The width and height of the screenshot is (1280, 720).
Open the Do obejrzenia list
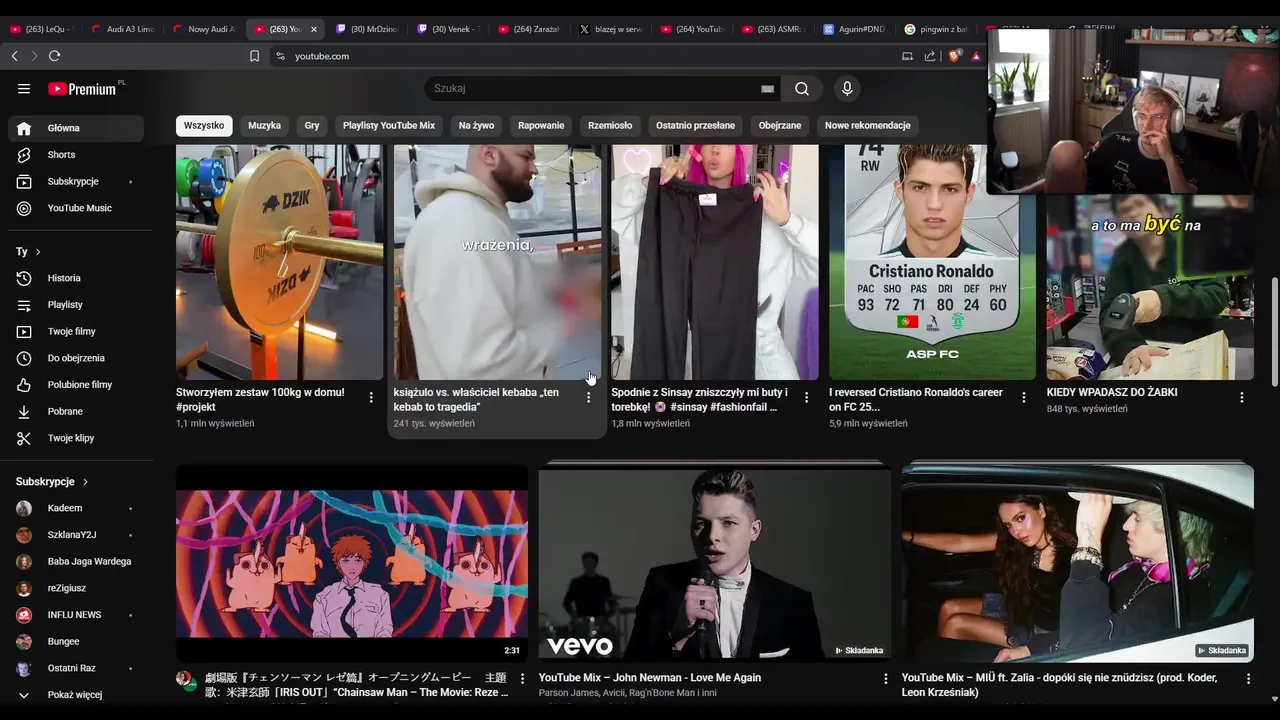[76, 358]
